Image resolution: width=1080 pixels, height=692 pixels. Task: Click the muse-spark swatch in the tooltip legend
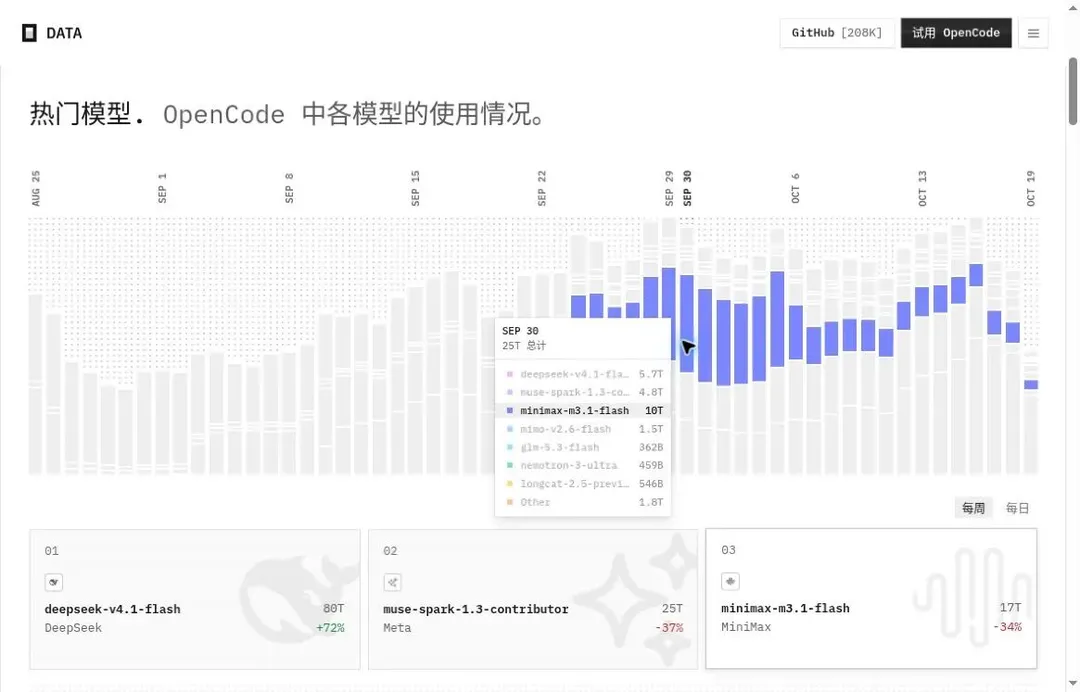(510, 392)
